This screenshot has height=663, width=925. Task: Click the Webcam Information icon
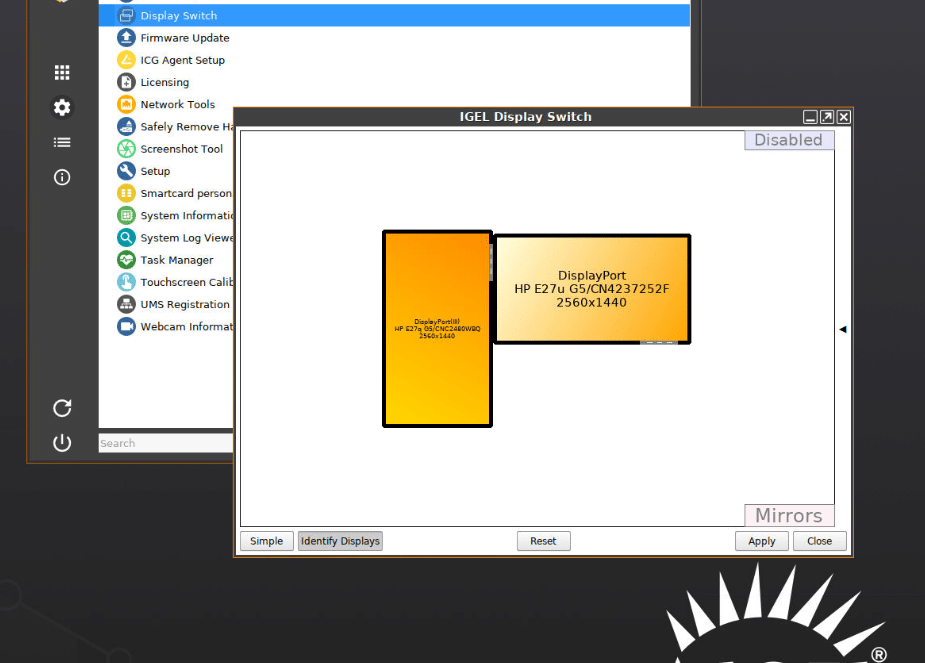pyautogui.click(x=126, y=326)
